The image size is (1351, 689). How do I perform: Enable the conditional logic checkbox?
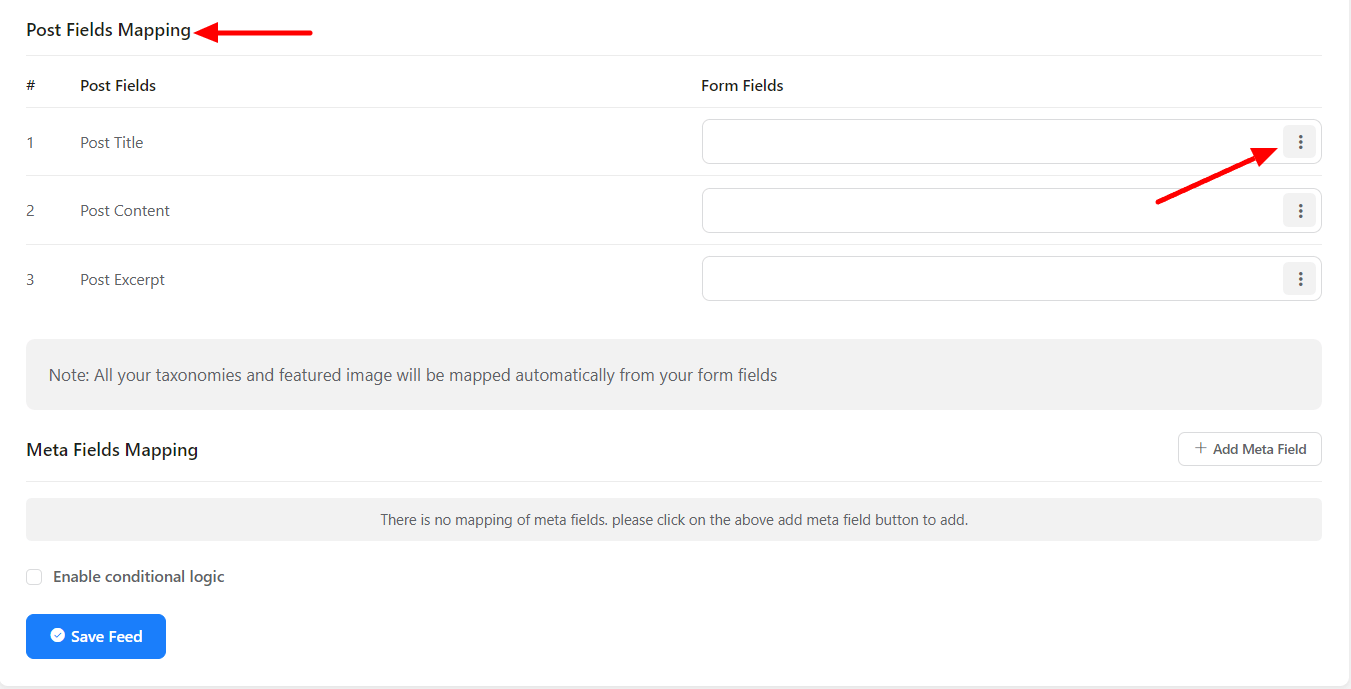click(x=34, y=577)
